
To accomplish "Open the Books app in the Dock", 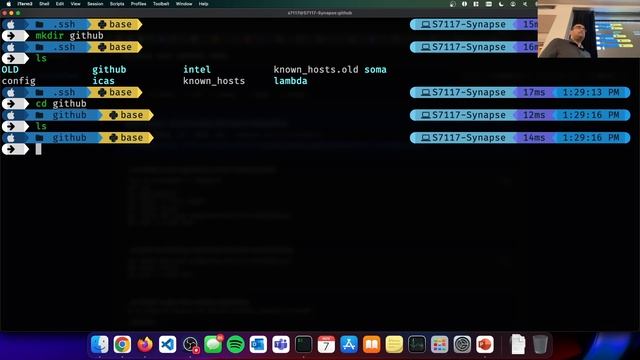I will (x=371, y=344).
